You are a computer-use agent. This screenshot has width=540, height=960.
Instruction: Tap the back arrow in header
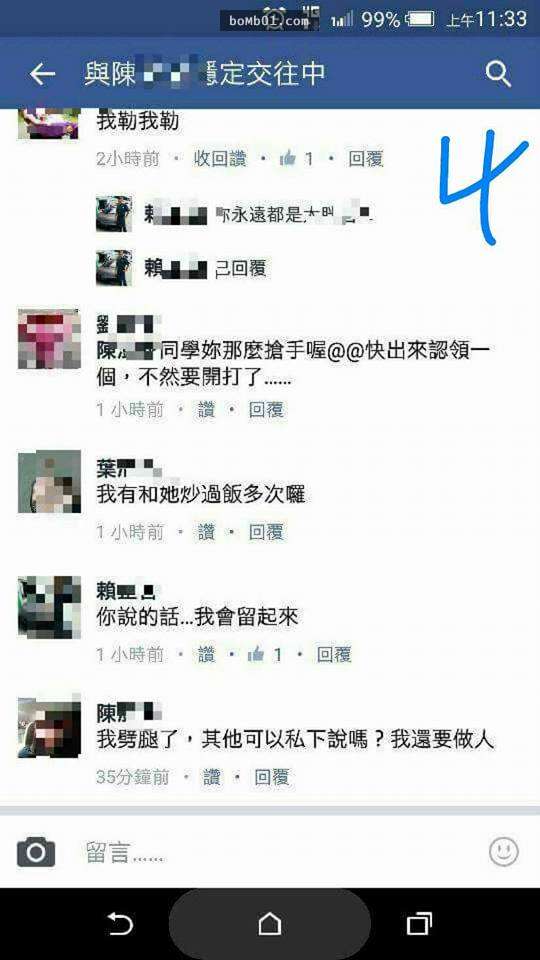[42, 74]
